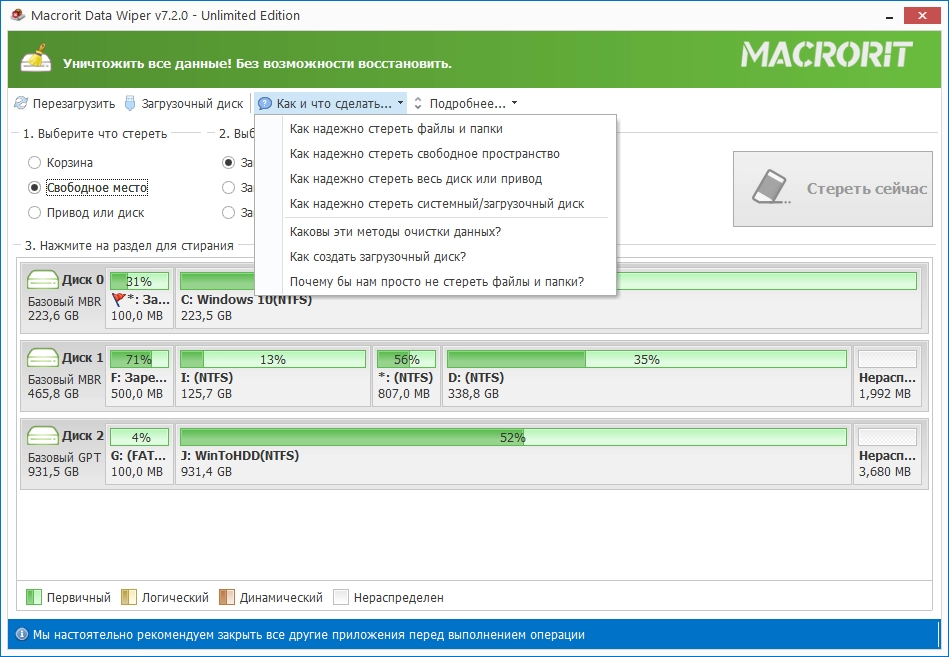The width and height of the screenshot is (949, 657).
Task: Click the info icon in status bar
Action: click(x=22, y=635)
